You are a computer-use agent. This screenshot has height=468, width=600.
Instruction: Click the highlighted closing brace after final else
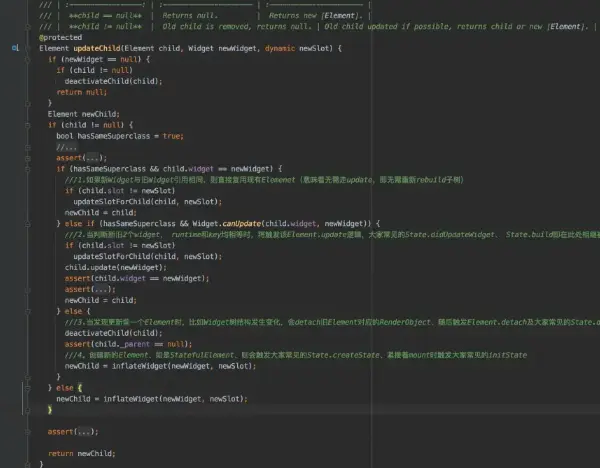click(50, 410)
